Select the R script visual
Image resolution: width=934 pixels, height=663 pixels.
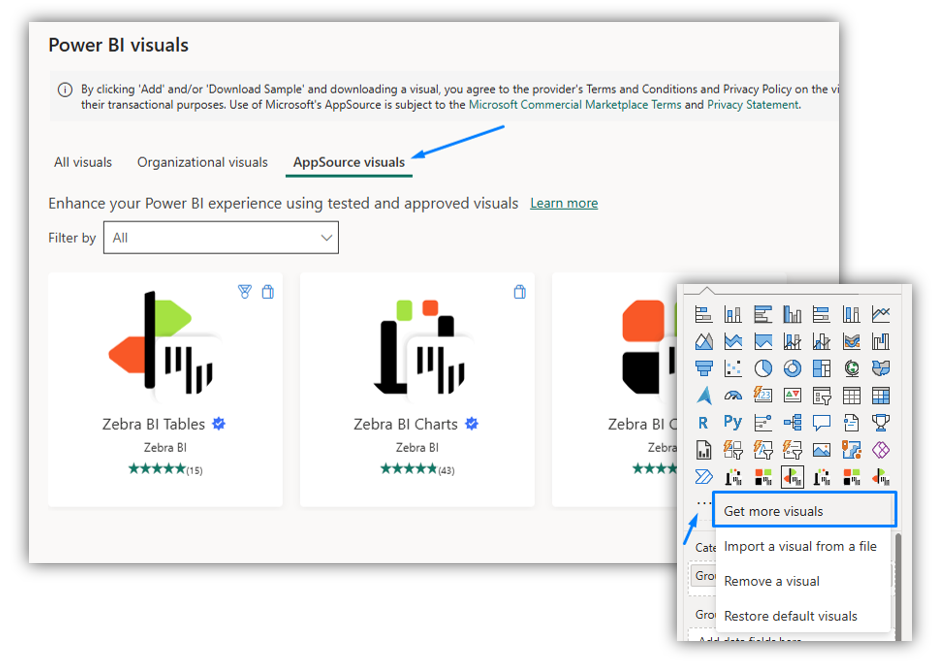coord(703,423)
